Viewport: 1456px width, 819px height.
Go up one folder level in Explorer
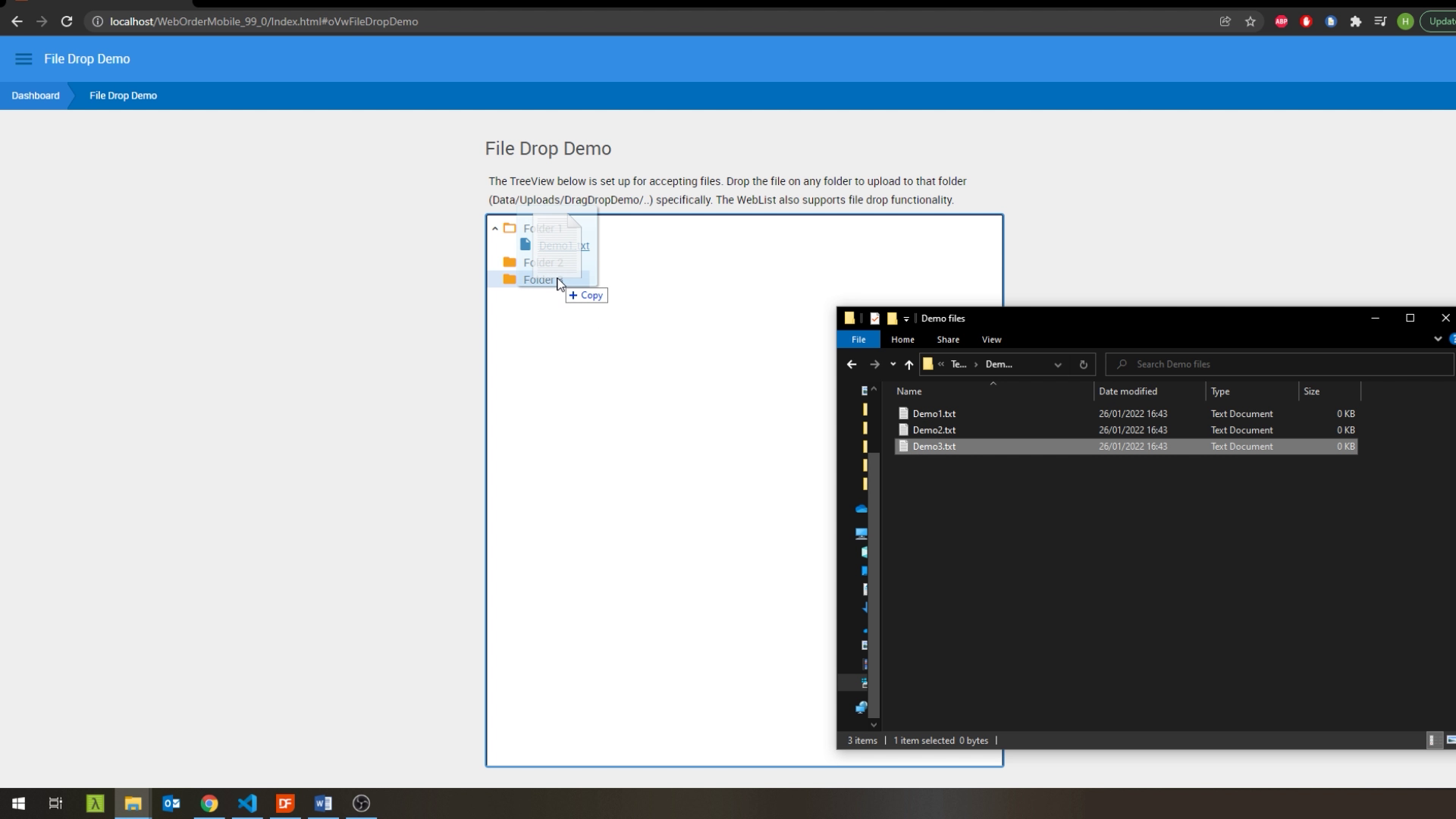tap(908, 365)
